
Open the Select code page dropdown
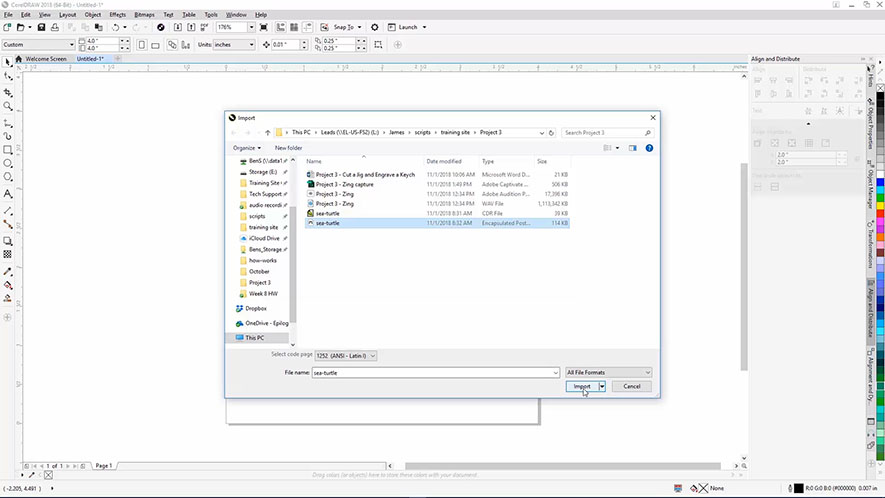click(346, 354)
